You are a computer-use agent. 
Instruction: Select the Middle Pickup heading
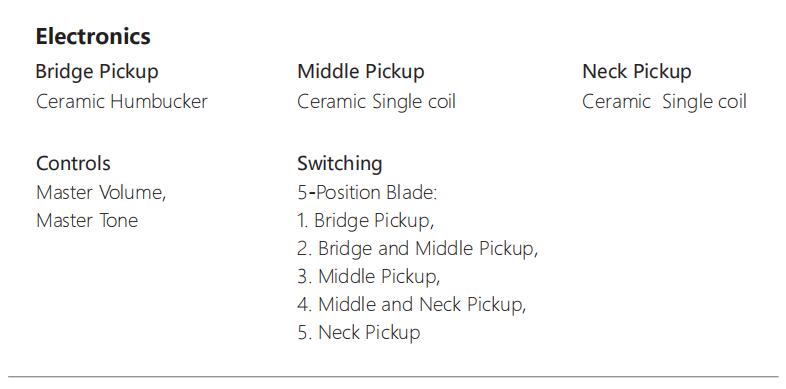click(x=361, y=72)
